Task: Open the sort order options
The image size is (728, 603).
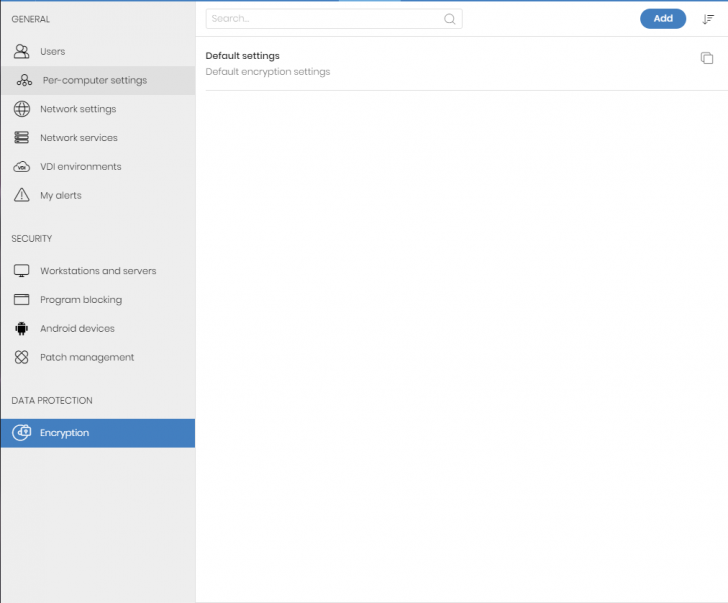Action: [708, 19]
